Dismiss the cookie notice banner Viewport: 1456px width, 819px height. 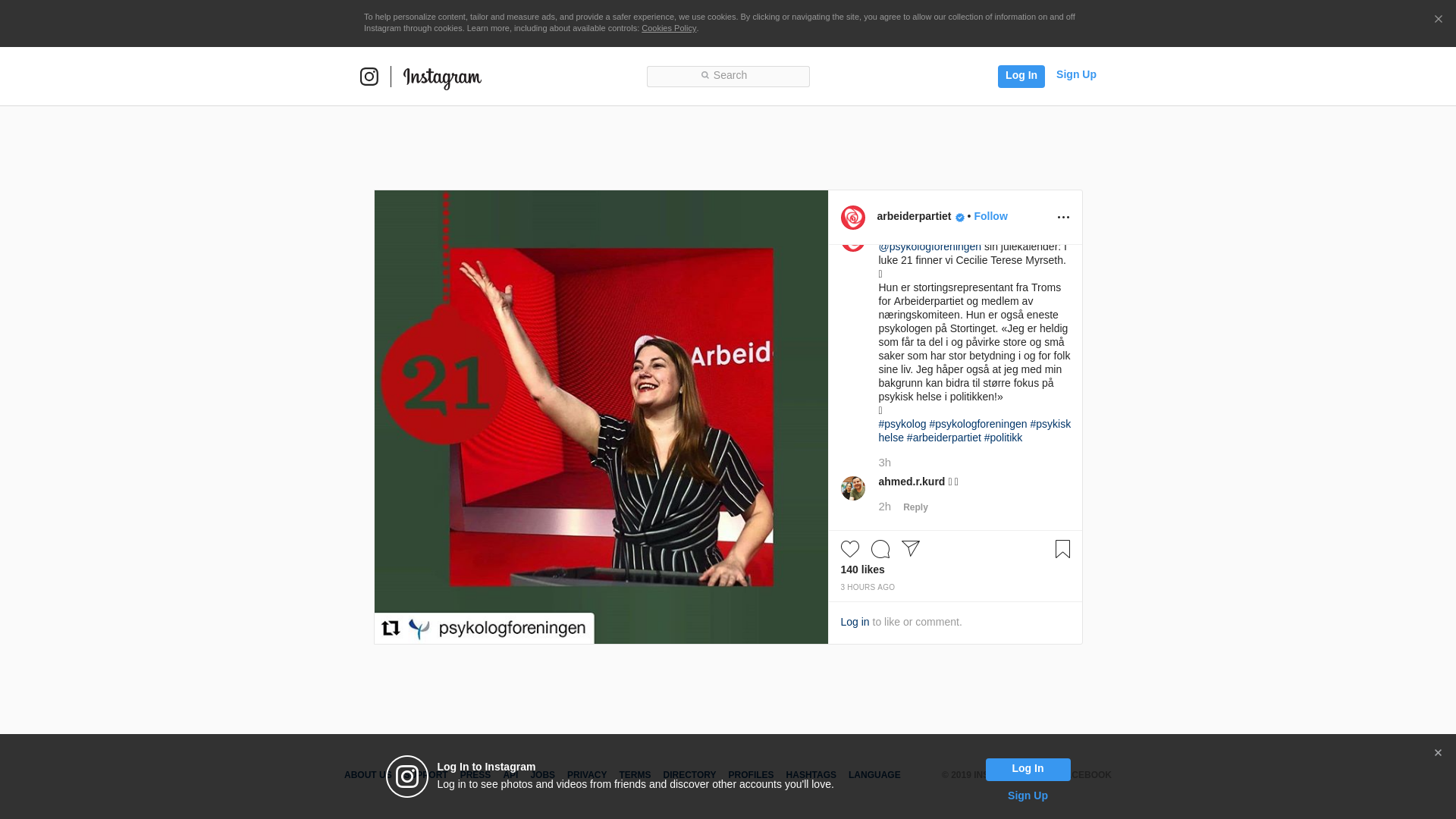(x=1438, y=20)
